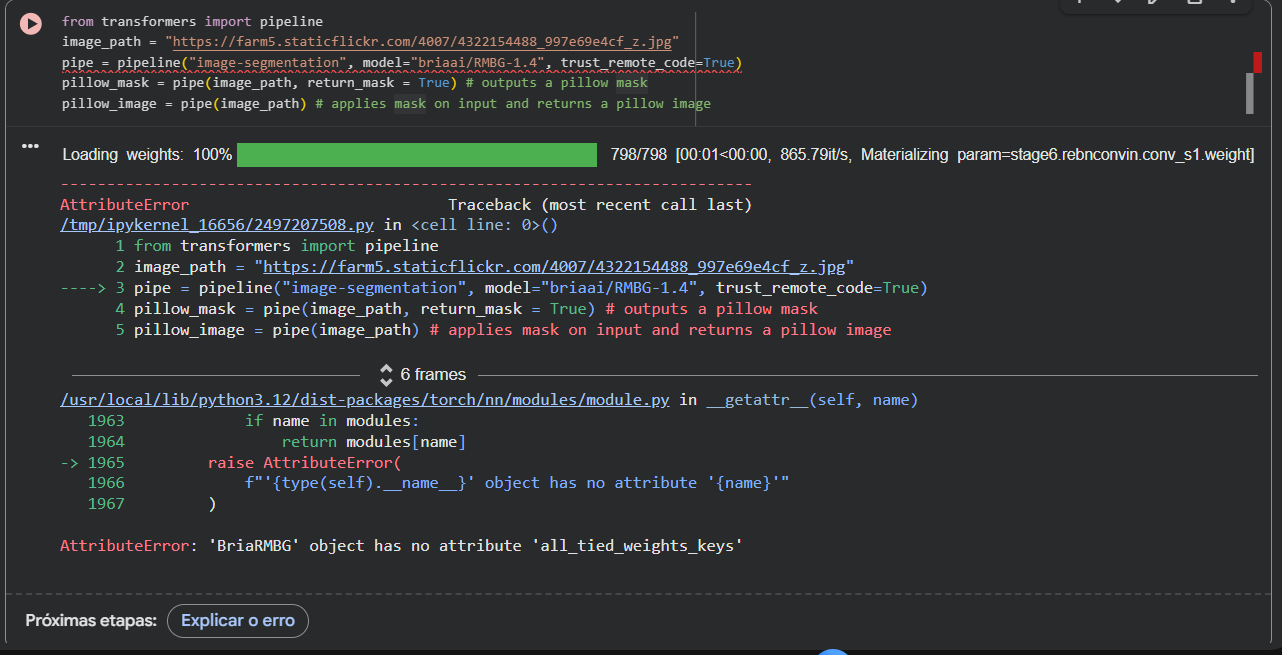
Task: Open the staticflickr image URL in traceback
Action: (554, 267)
